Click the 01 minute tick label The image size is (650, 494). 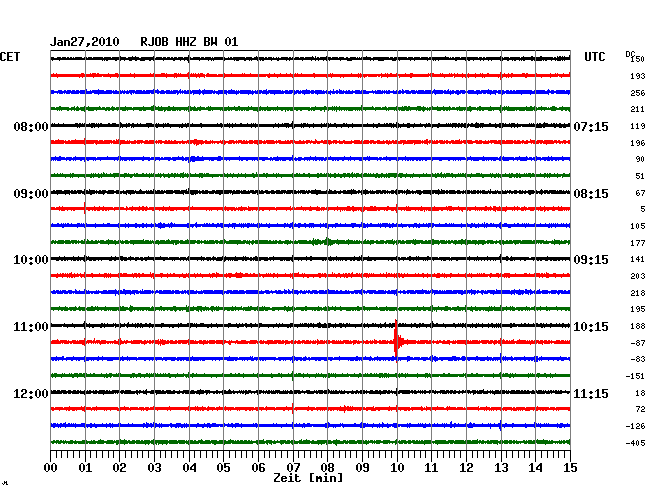pyautogui.click(x=85, y=468)
